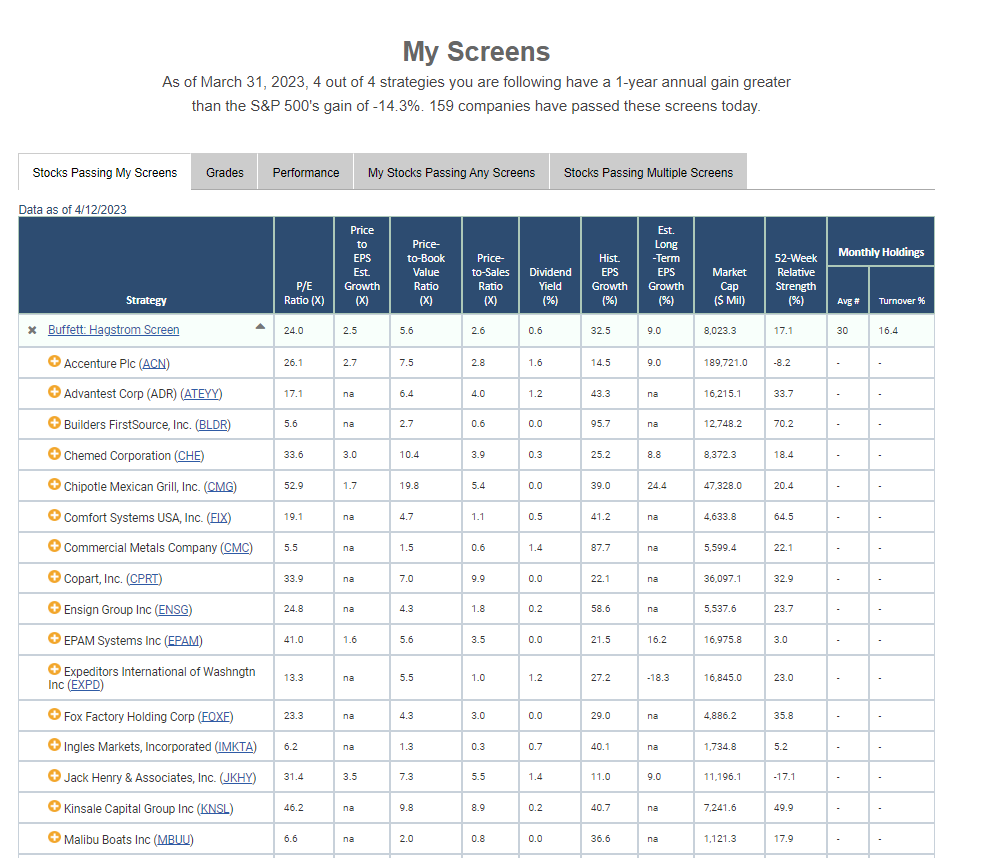Click the plus icon beside Malibu Boats Inc

click(x=55, y=837)
